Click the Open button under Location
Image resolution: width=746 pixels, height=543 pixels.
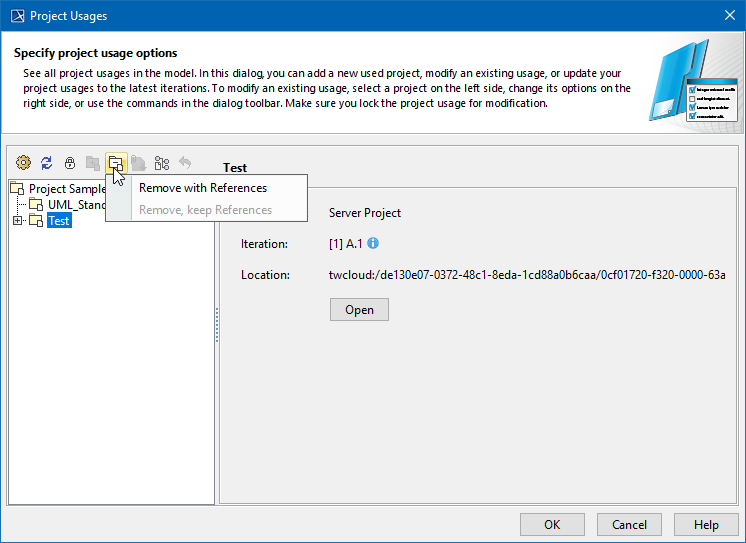359,309
